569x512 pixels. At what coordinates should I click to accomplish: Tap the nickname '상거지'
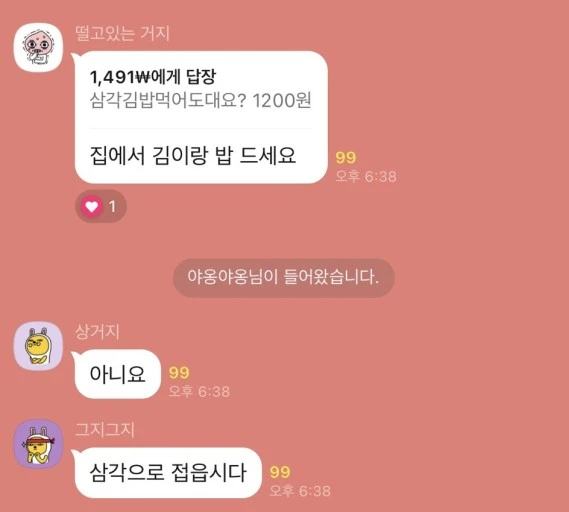97,332
